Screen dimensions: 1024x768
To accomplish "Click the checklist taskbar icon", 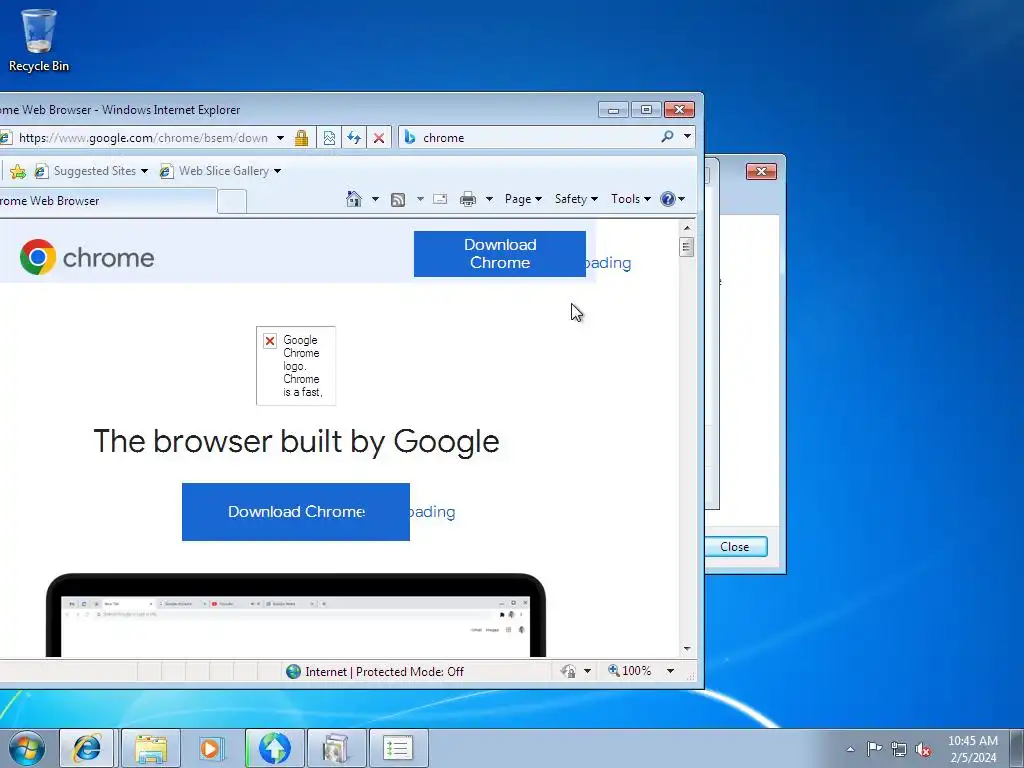I will (x=398, y=748).
